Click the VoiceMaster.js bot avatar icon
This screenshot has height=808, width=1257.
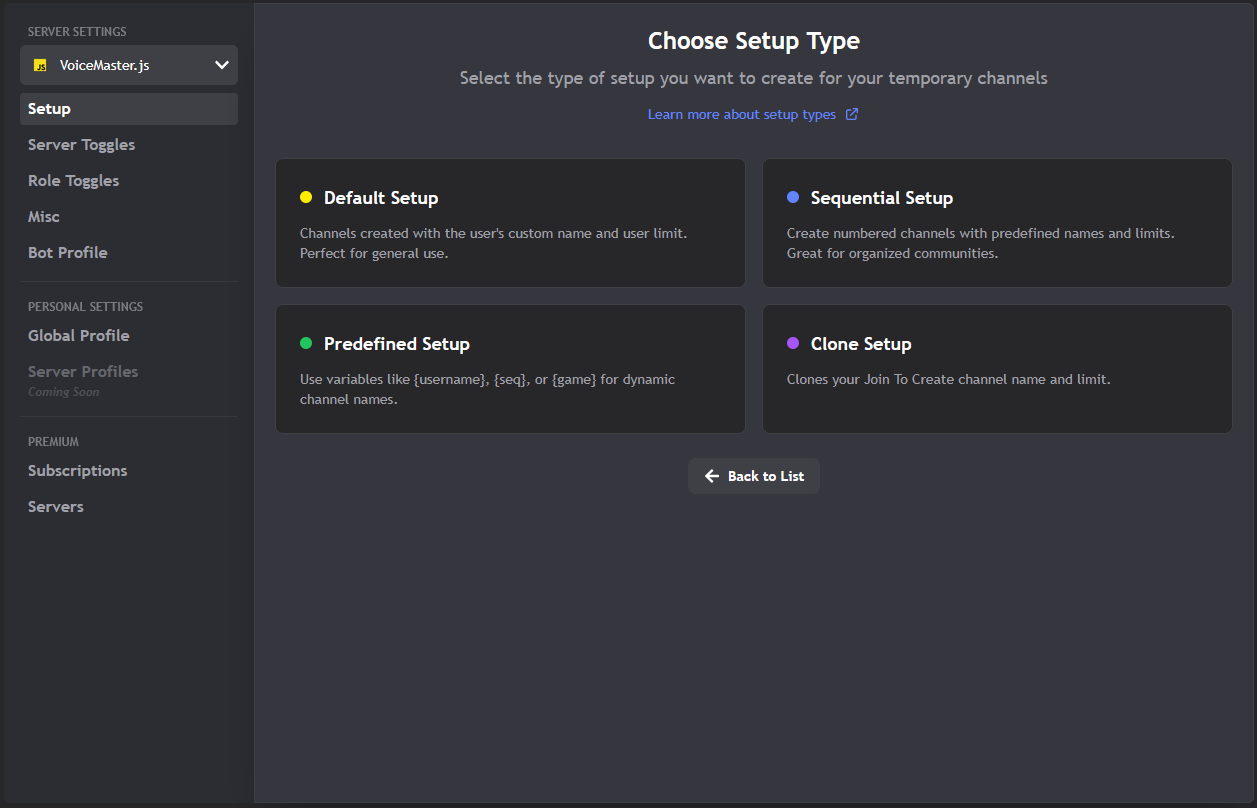coord(39,64)
